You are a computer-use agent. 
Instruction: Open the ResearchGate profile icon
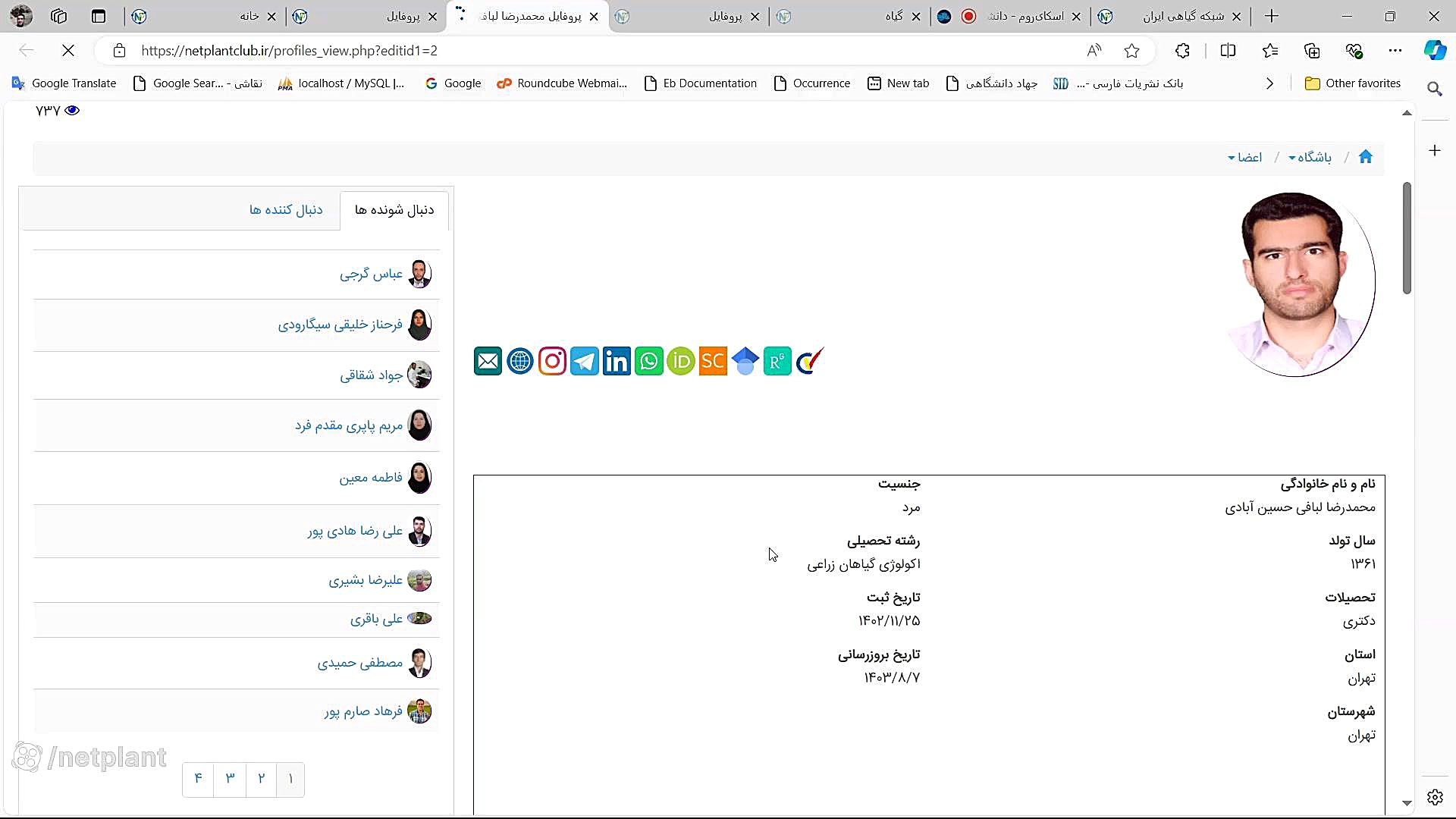pos(777,362)
